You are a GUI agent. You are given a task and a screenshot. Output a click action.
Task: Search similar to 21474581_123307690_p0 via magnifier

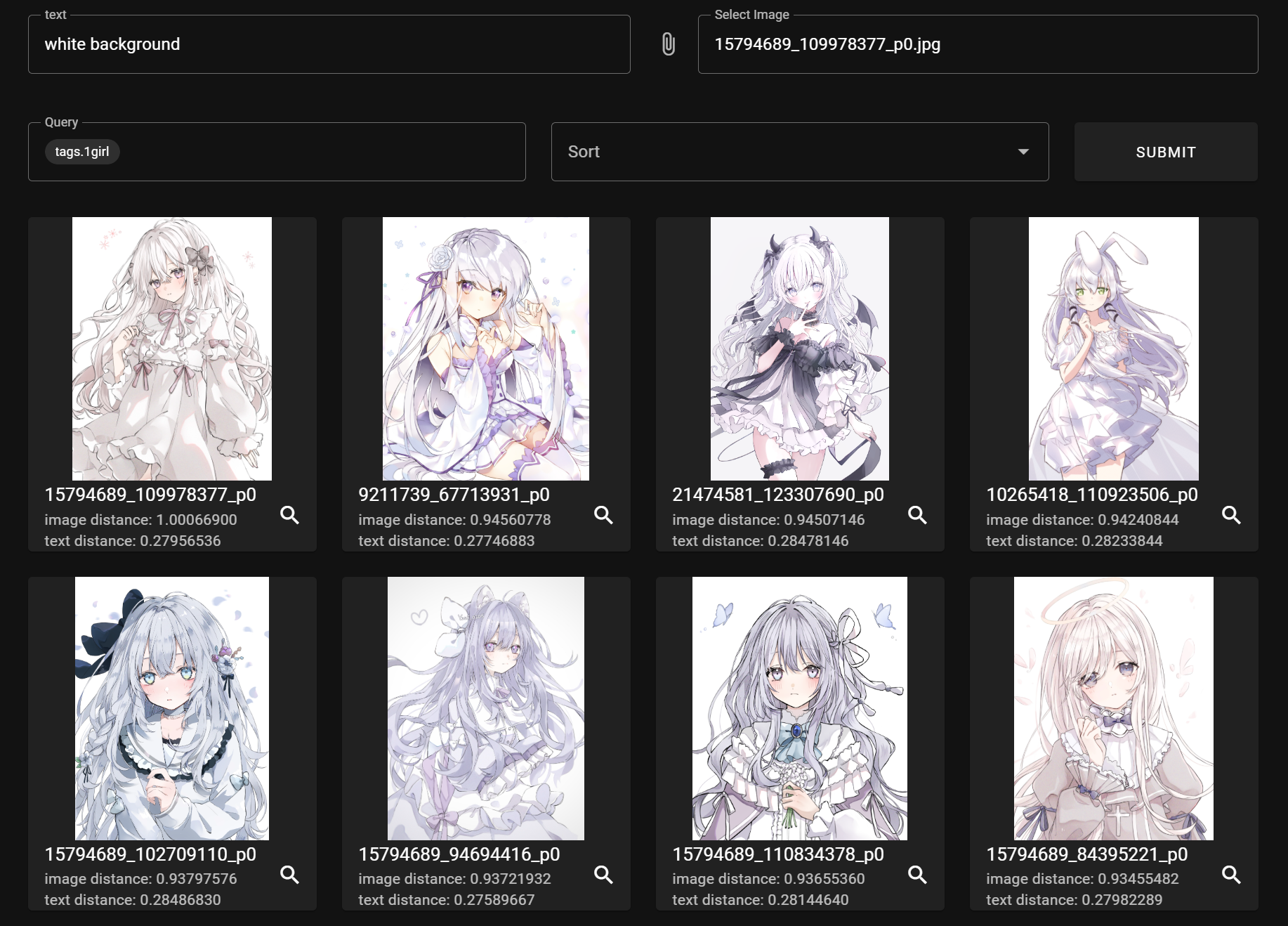pyautogui.click(x=917, y=515)
